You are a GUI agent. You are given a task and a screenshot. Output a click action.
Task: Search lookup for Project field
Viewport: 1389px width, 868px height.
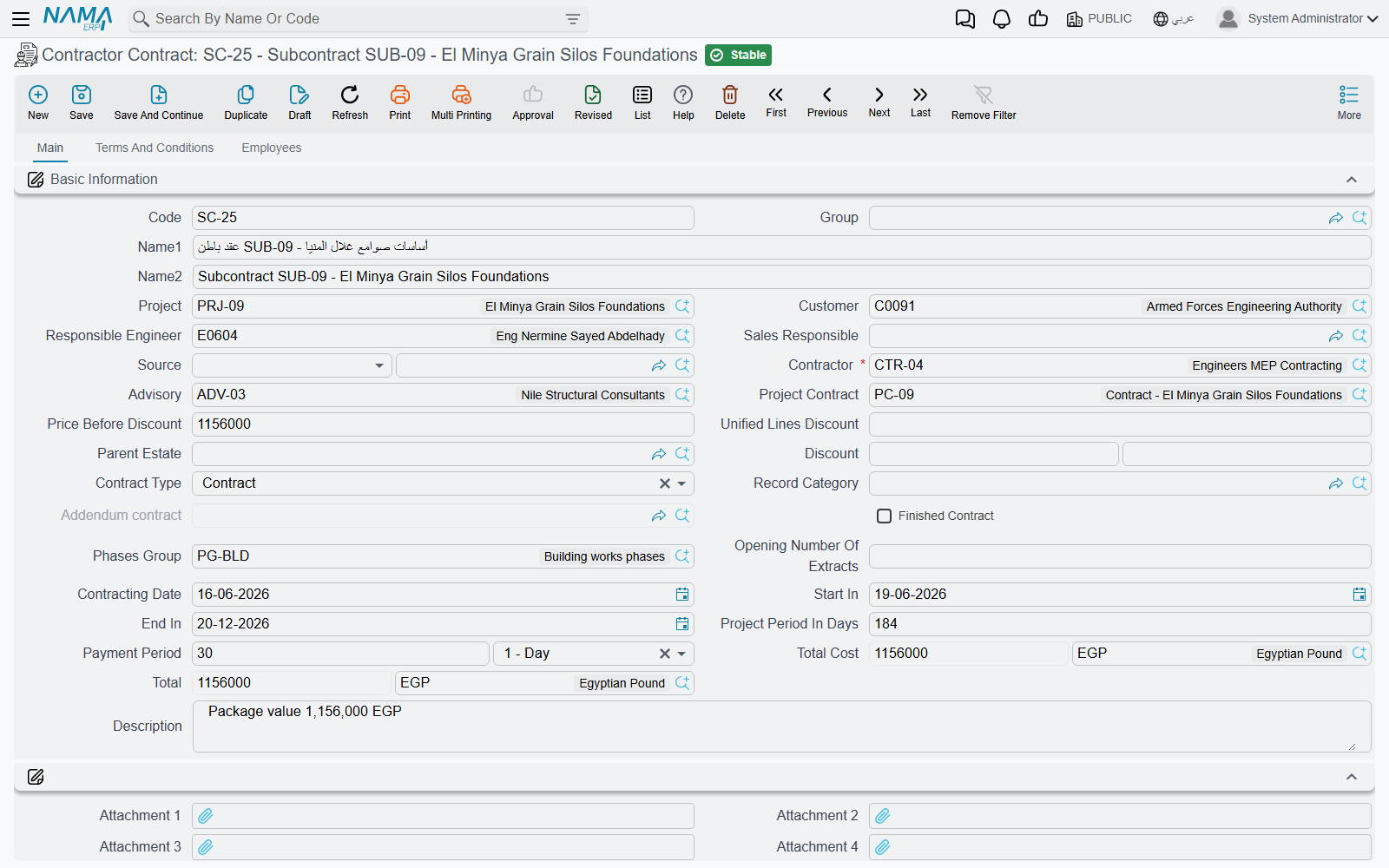pos(682,306)
